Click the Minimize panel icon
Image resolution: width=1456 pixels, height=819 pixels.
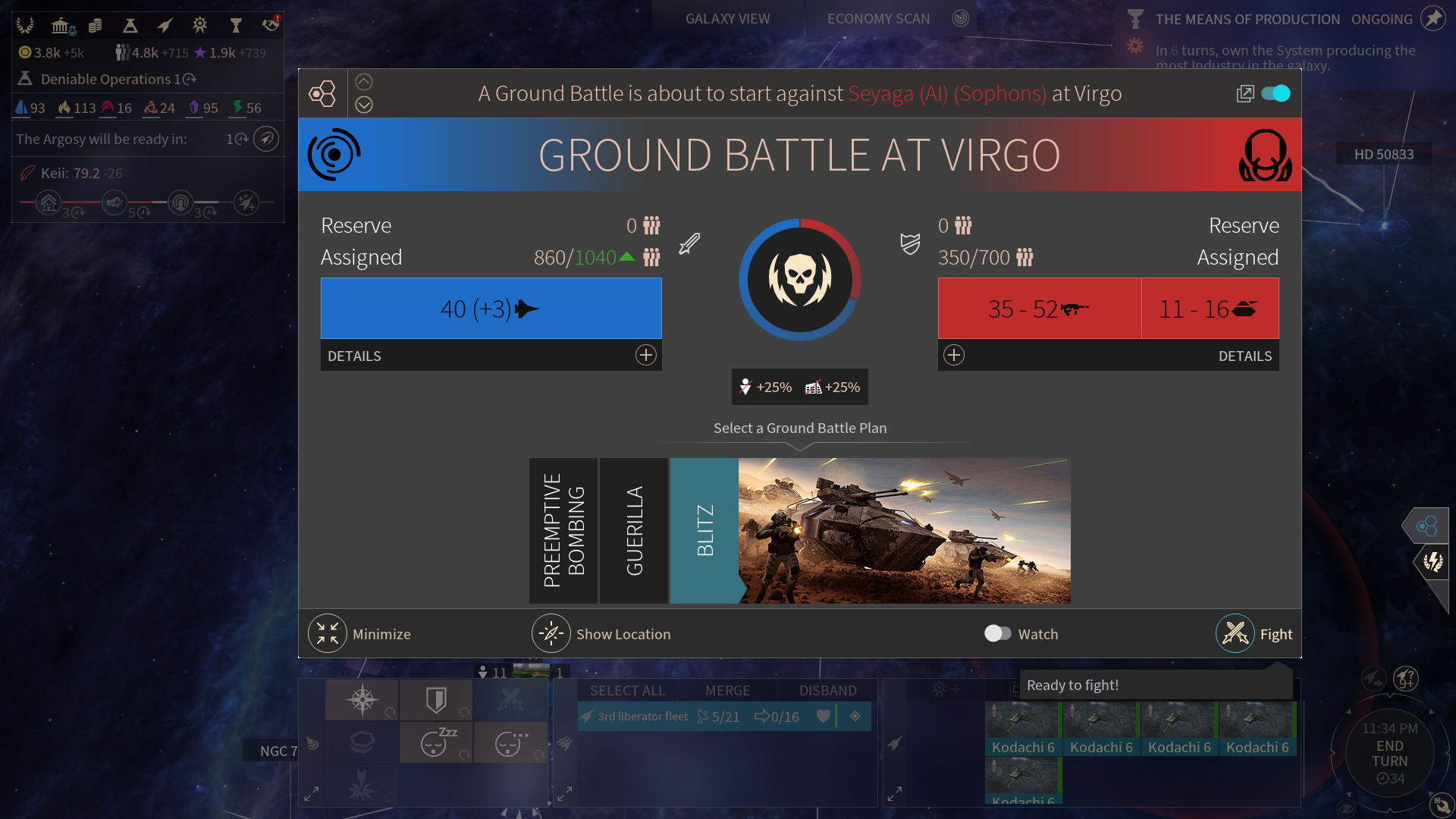(328, 633)
